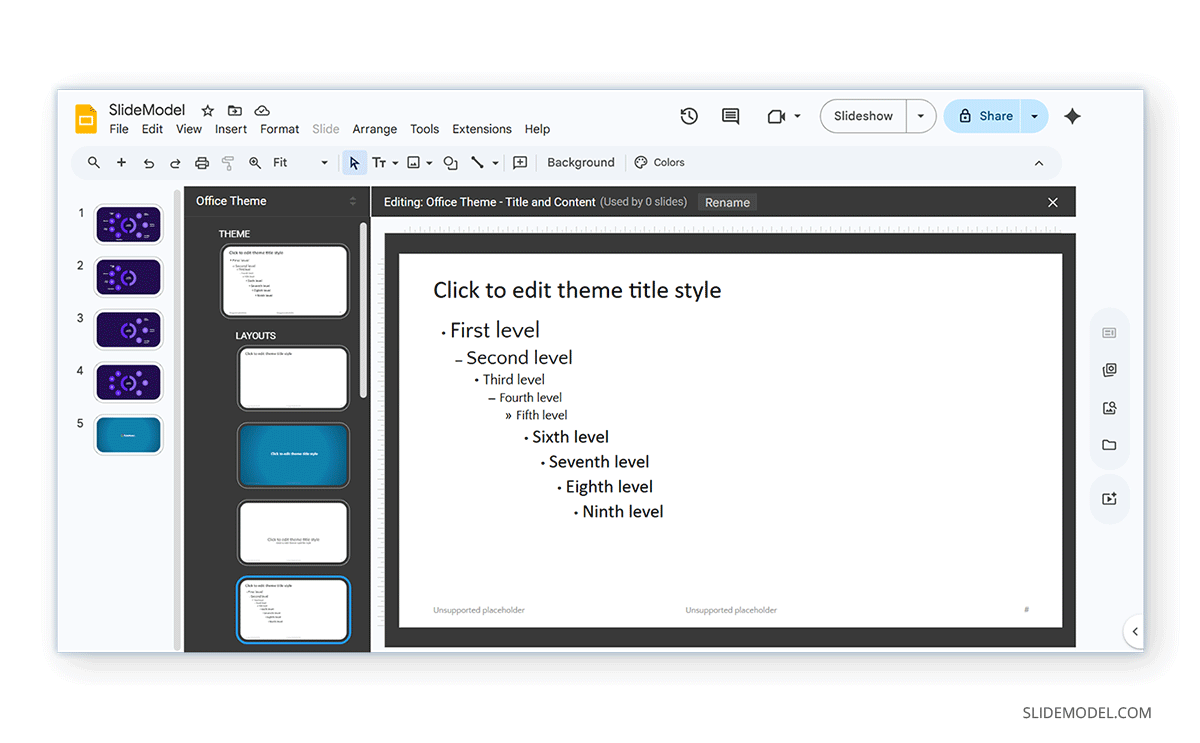The image size is (1200, 743).
Task: Choose the select arrow cursor tool
Action: [x=354, y=163]
